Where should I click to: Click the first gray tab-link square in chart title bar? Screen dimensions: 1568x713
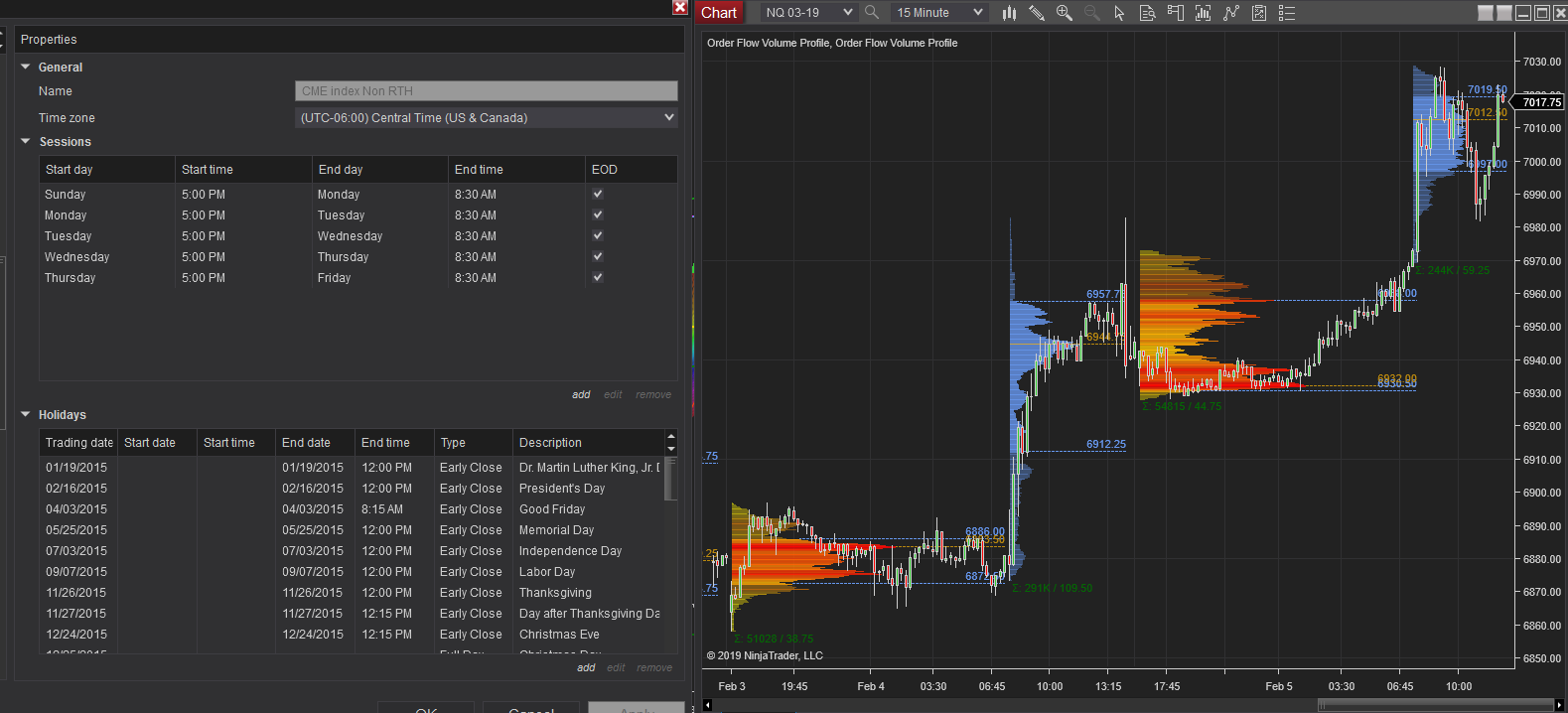tap(1486, 13)
